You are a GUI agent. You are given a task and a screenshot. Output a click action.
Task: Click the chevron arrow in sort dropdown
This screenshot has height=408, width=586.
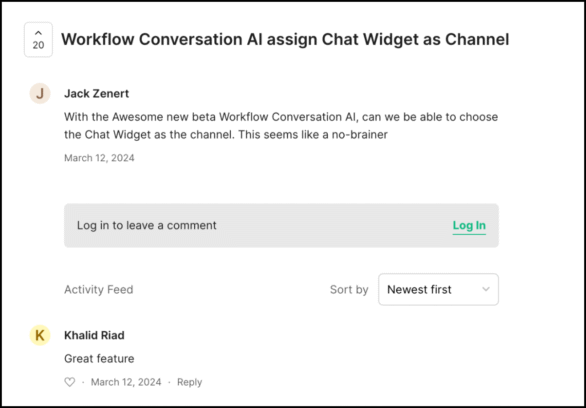coord(486,290)
